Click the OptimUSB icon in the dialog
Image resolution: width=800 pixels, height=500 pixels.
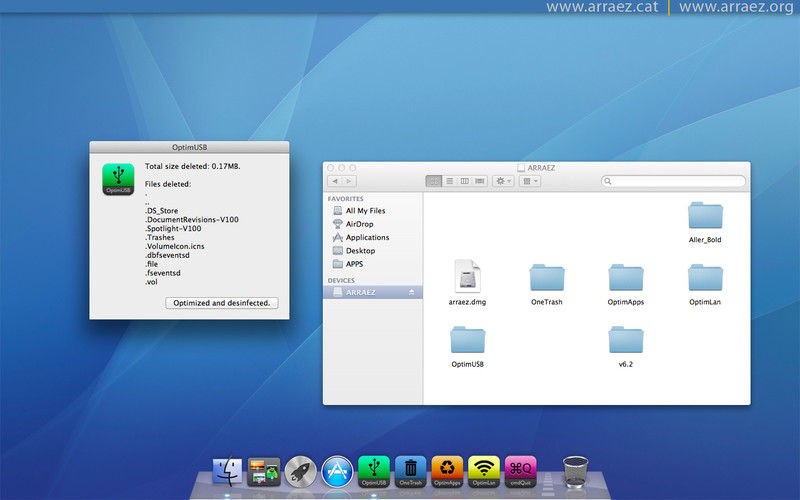[118, 179]
